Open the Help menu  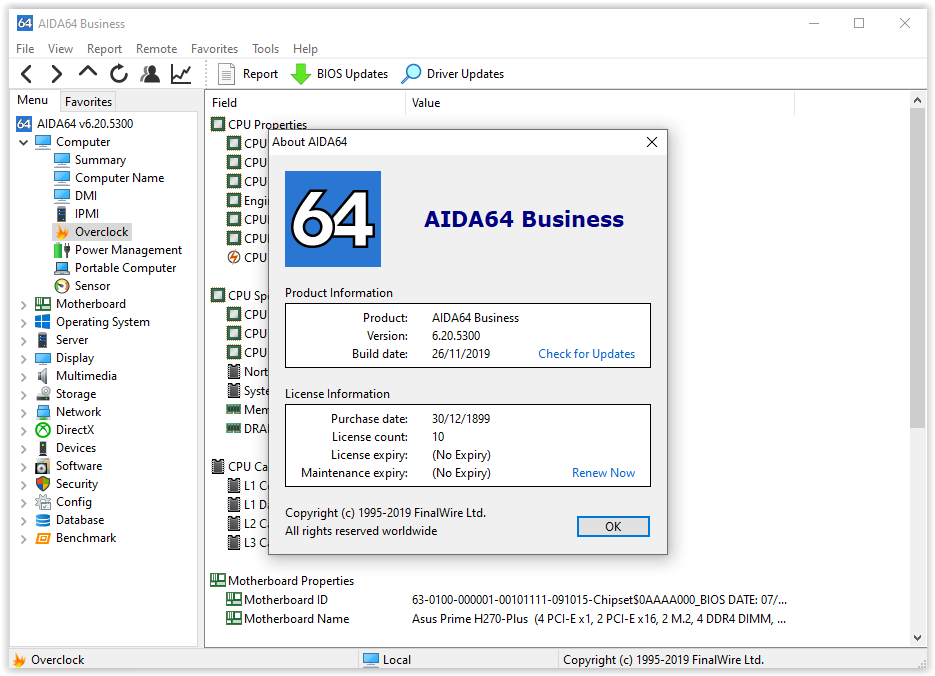coord(305,49)
